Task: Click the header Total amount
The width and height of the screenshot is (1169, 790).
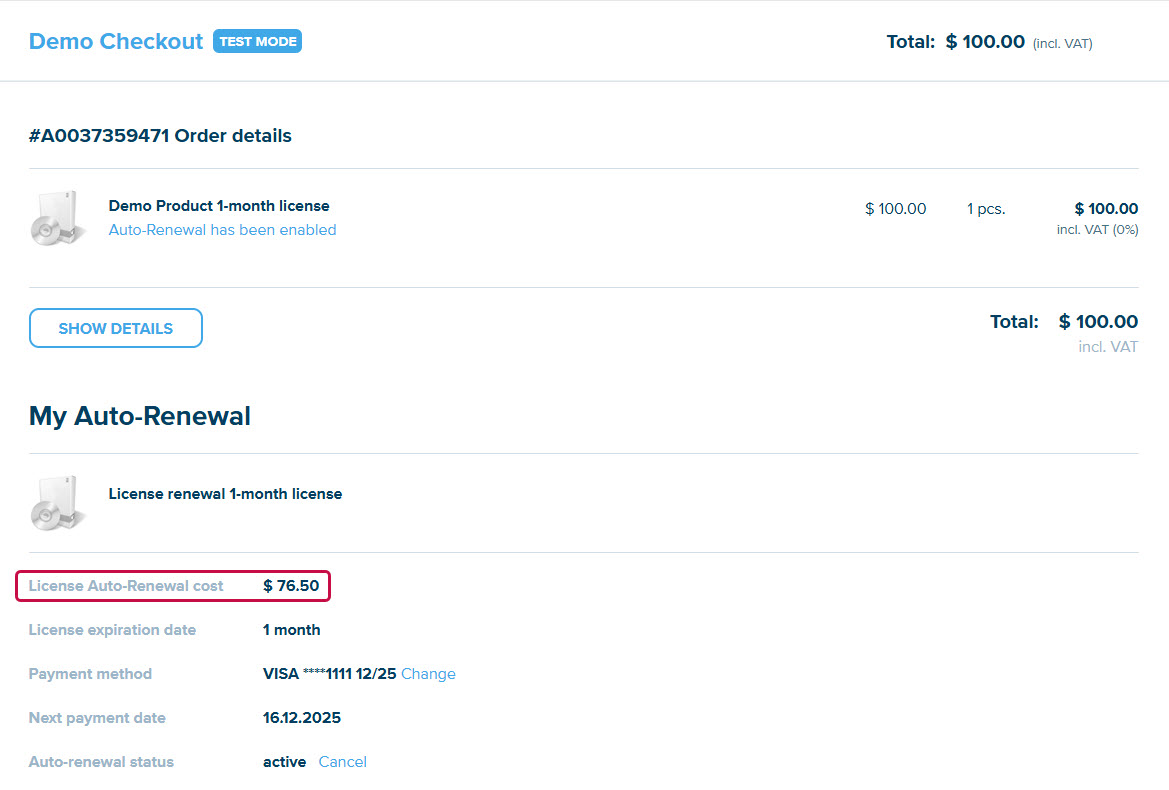Action: click(x=985, y=42)
